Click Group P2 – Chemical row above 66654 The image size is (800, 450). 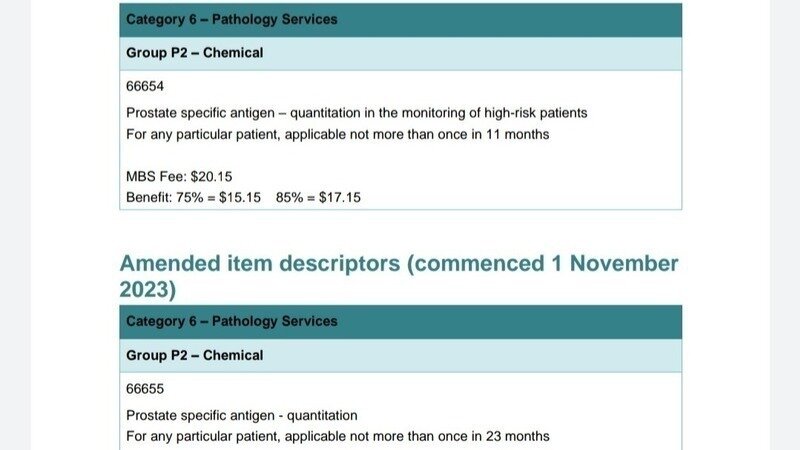(195, 53)
